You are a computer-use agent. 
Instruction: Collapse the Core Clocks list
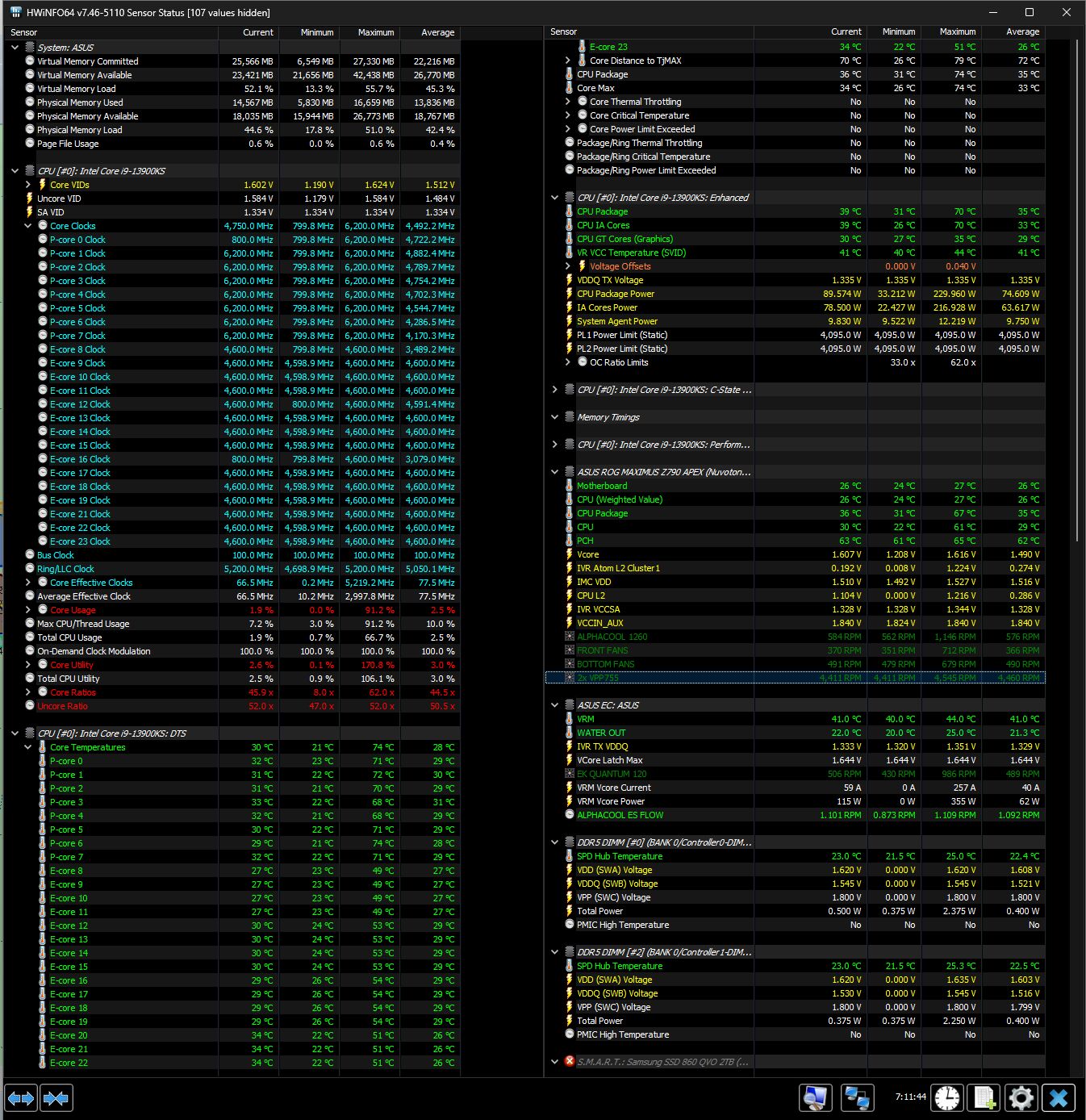click(28, 226)
